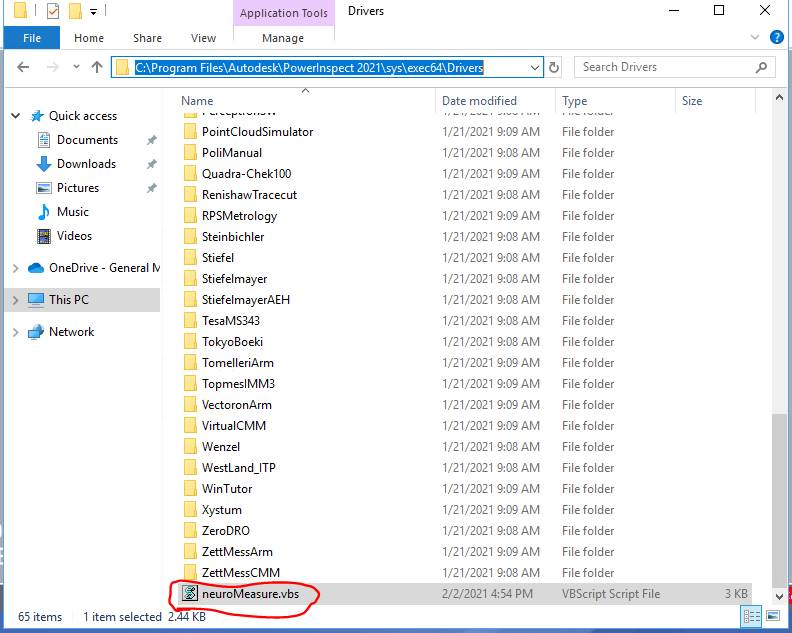The height and width of the screenshot is (633, 792).
Task: Click the Back navigation arrow
Action: (23, 67)
